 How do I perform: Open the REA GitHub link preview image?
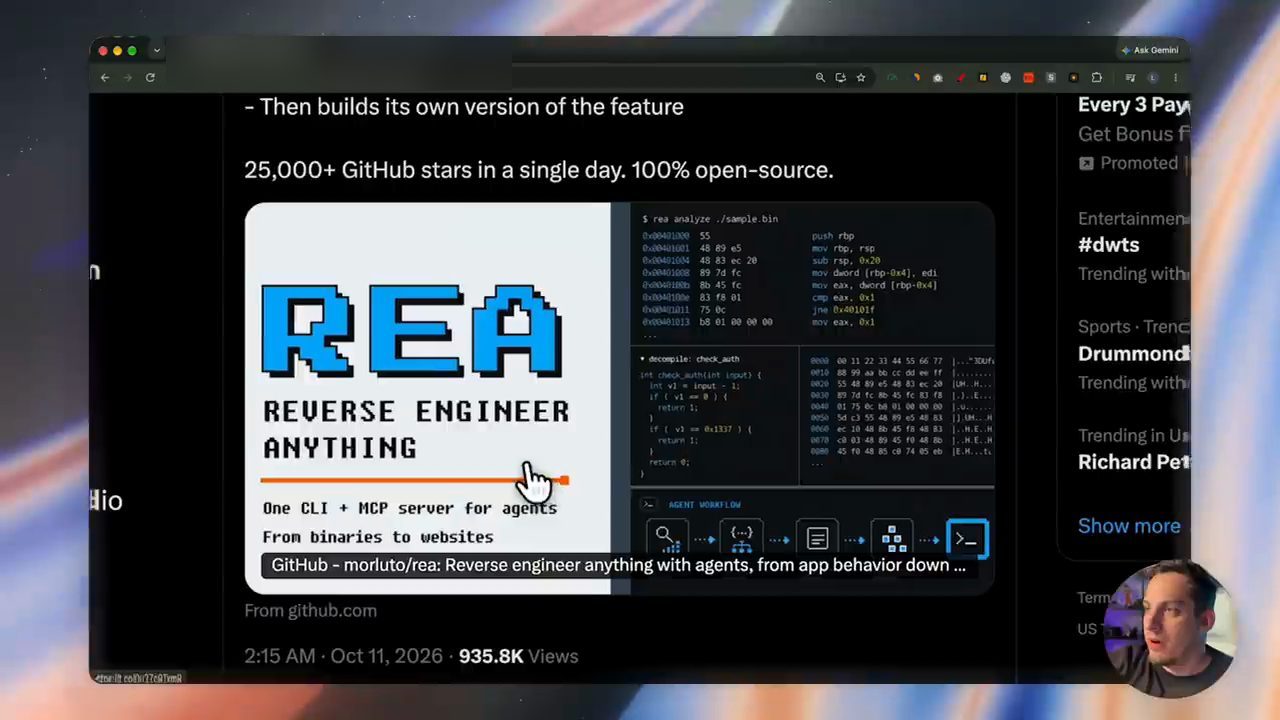point(619,398)
